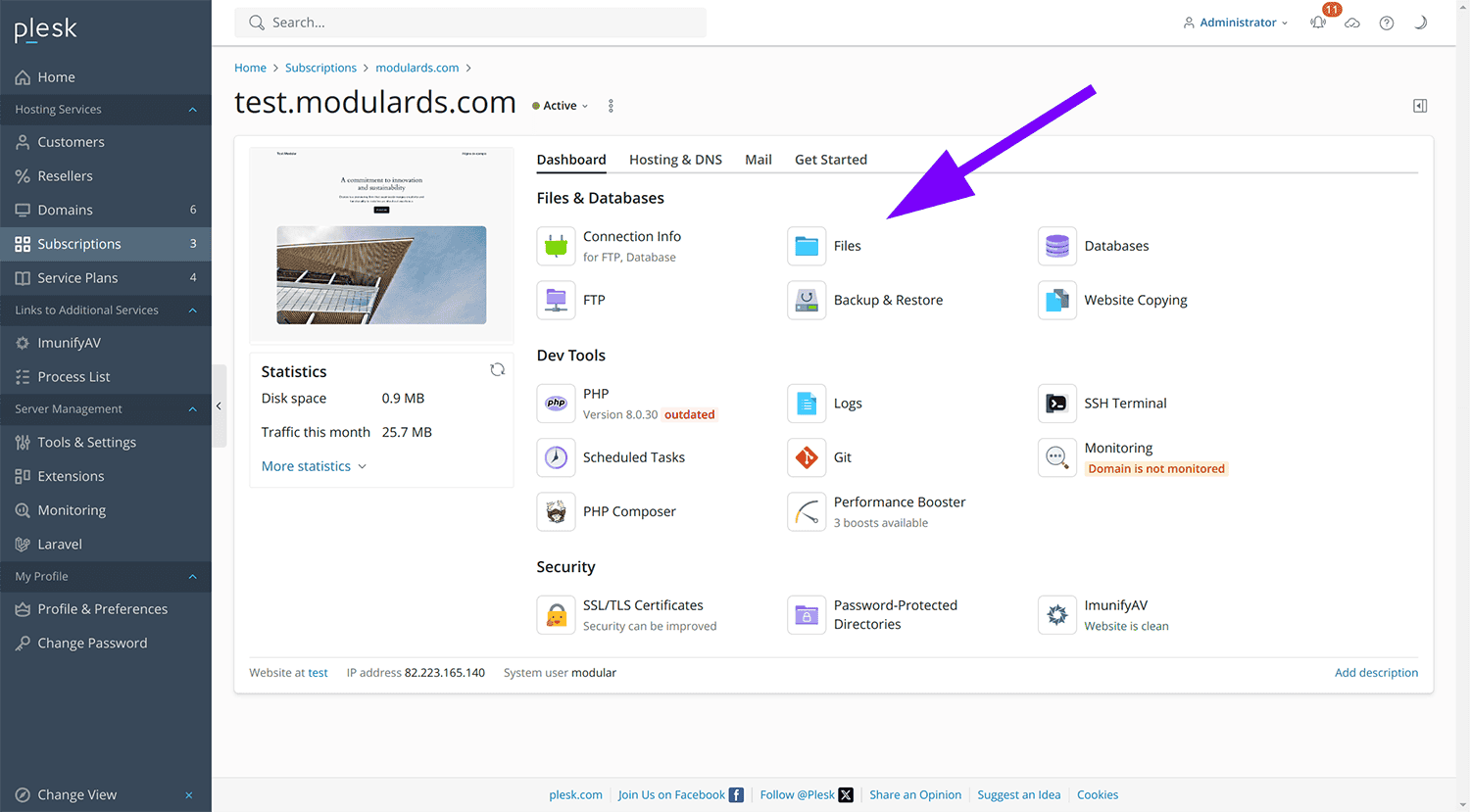Collapse the My Profile section

[x=192, y=577]
